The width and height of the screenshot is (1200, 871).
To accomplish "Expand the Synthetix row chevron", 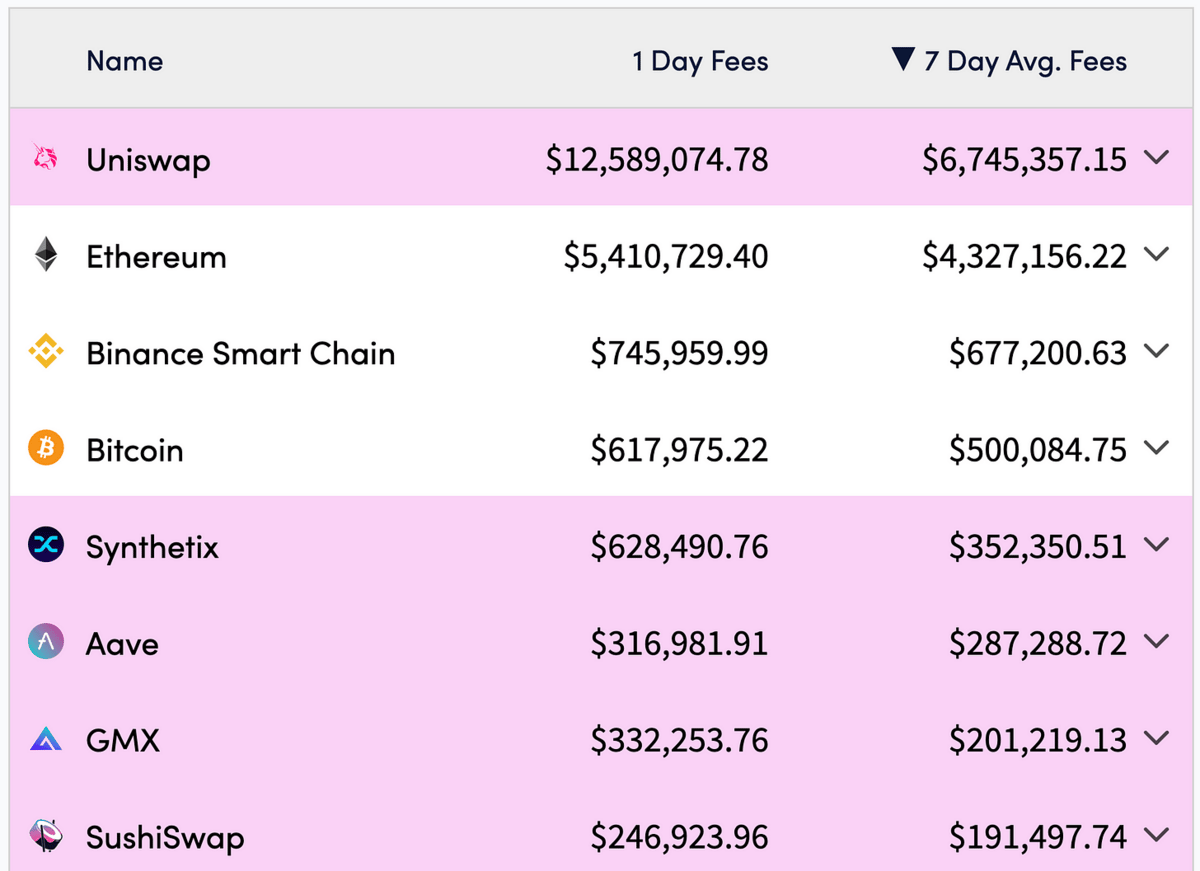I will [1155, 546].
